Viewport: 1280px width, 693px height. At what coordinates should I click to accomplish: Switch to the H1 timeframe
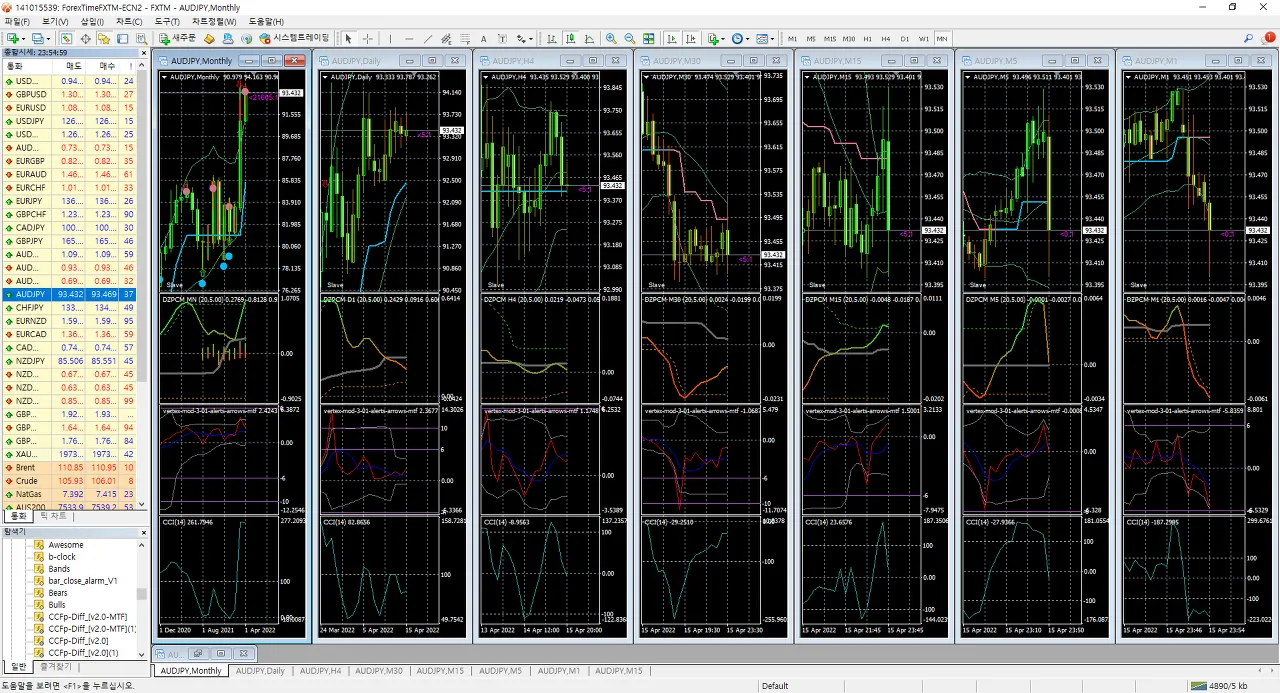pos(867,38)
